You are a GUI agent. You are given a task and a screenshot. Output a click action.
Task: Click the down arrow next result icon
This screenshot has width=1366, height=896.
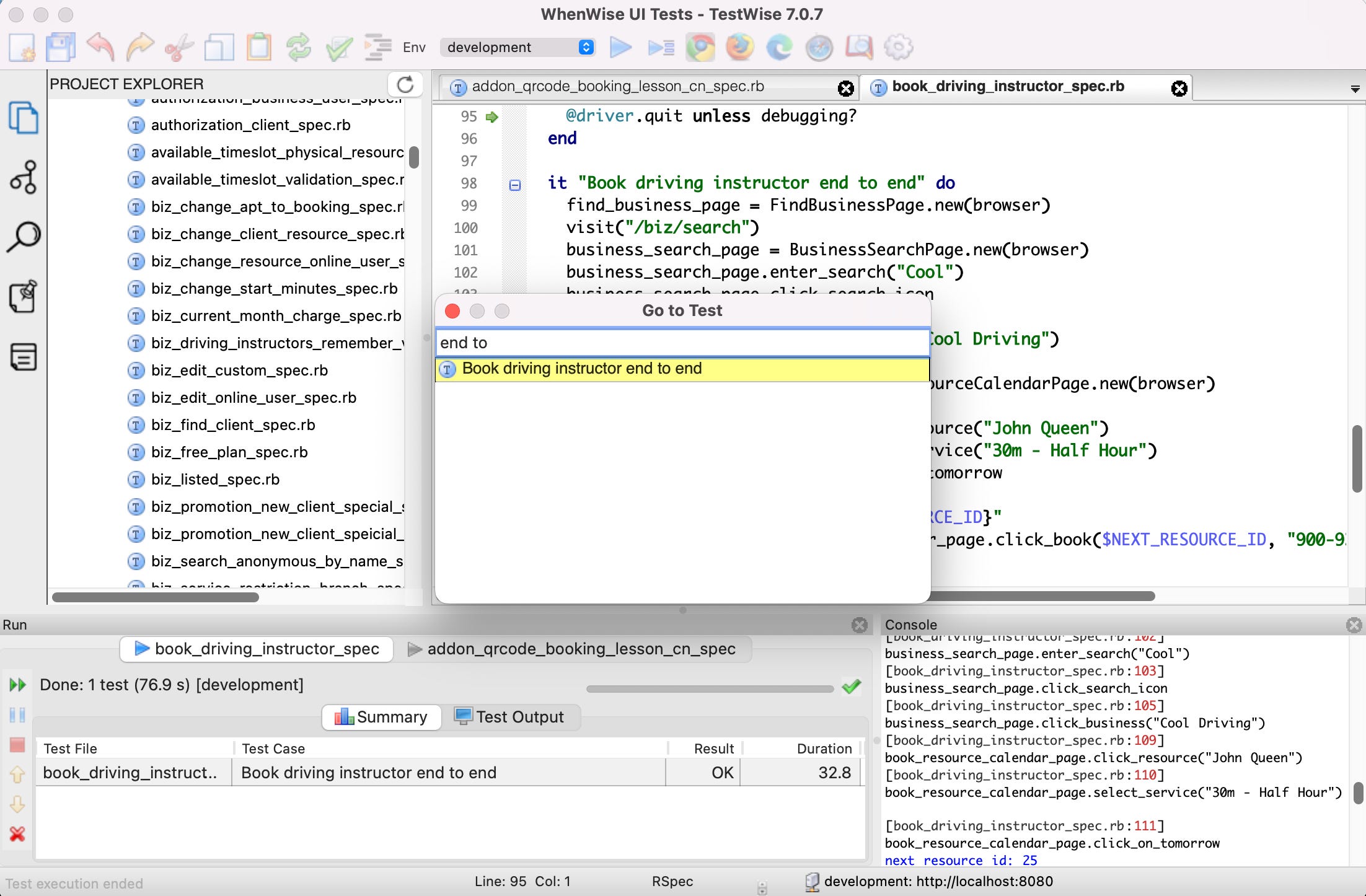click(x=17, y=804)
